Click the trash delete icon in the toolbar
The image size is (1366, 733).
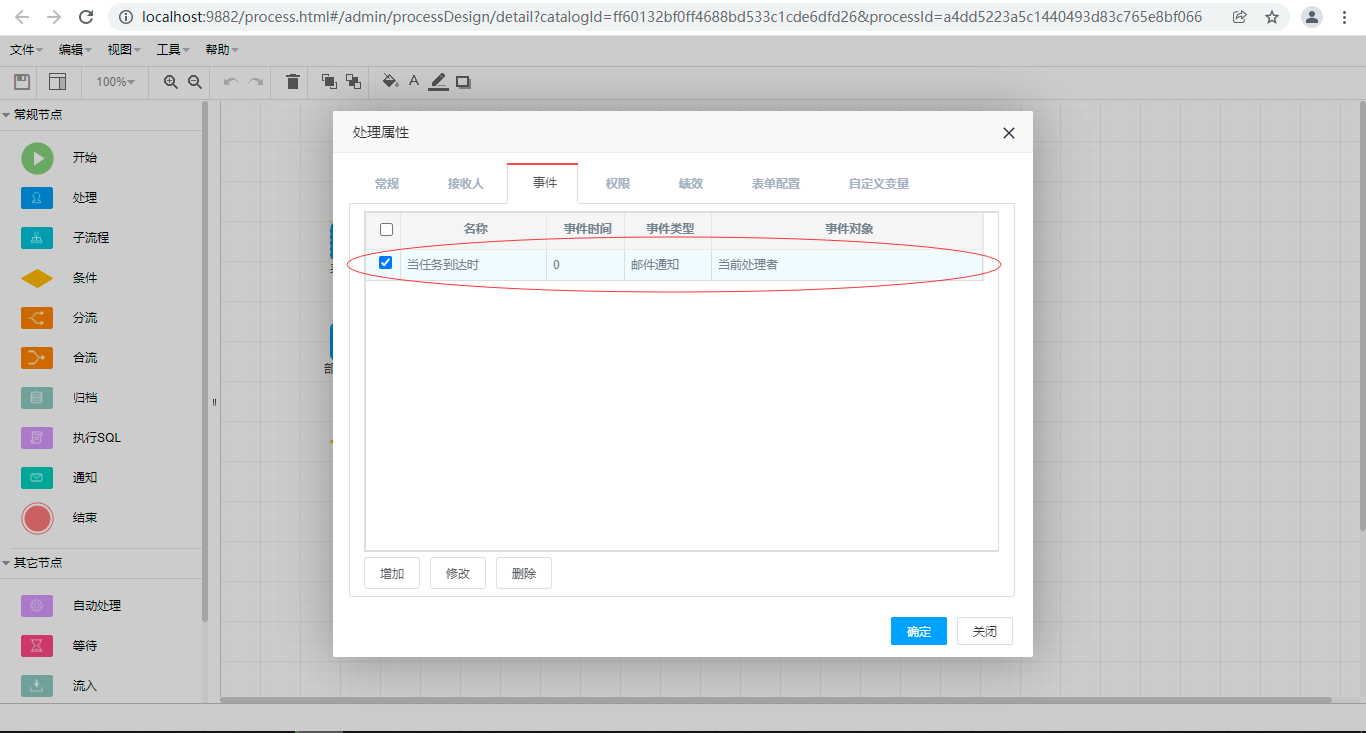[292, 82]
